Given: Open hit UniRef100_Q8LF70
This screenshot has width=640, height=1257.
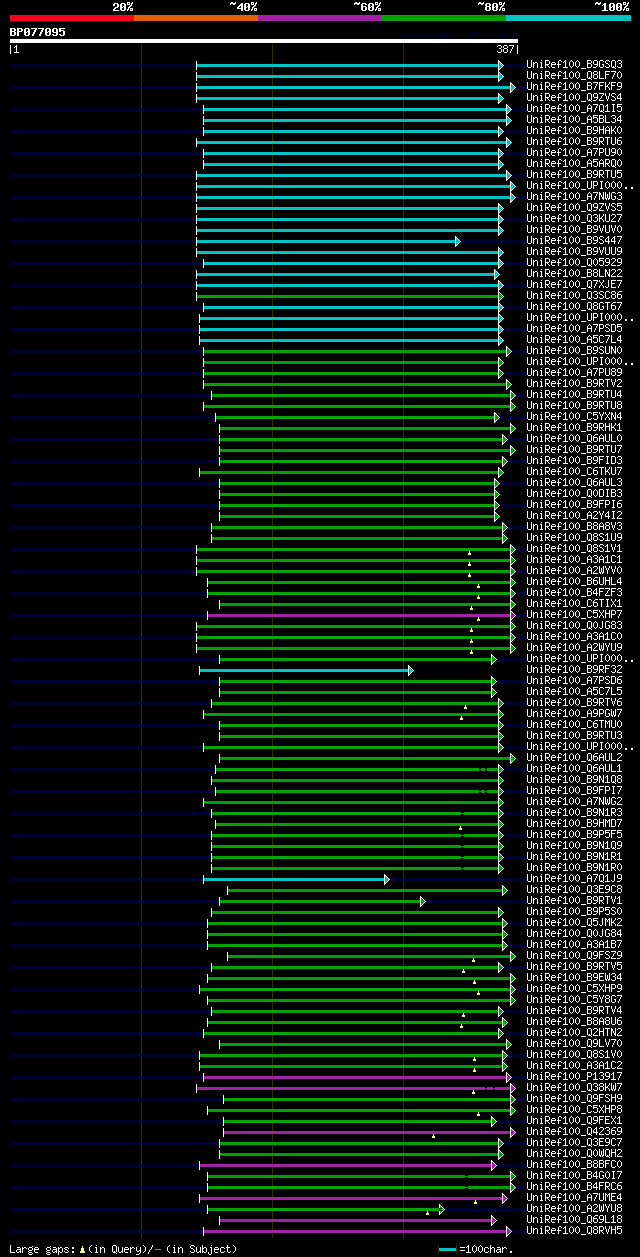Looking at the screenshot, I should point(574,75).
